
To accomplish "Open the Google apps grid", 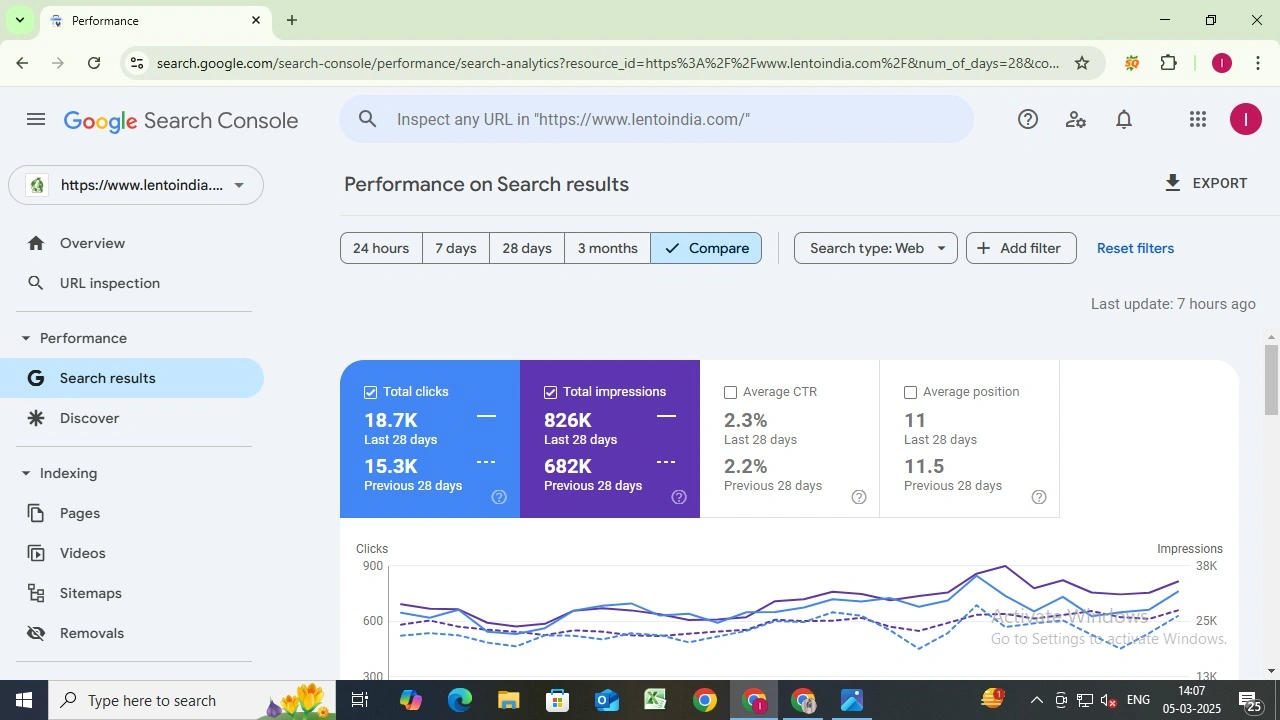I will (1198, 120).
